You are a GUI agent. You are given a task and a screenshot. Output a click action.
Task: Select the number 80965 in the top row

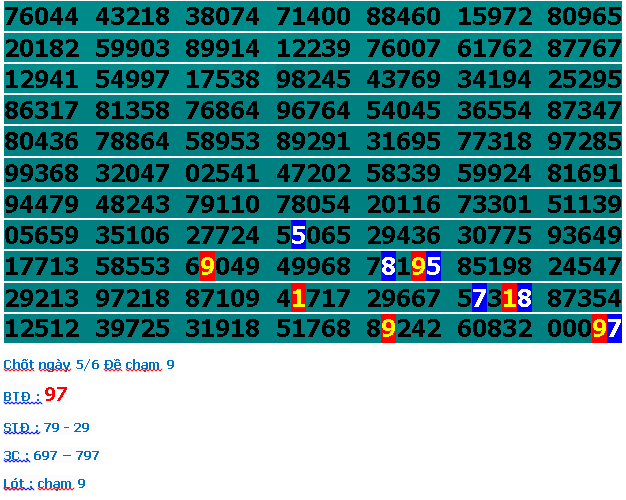pyautogui.click(x=585, y=17)
